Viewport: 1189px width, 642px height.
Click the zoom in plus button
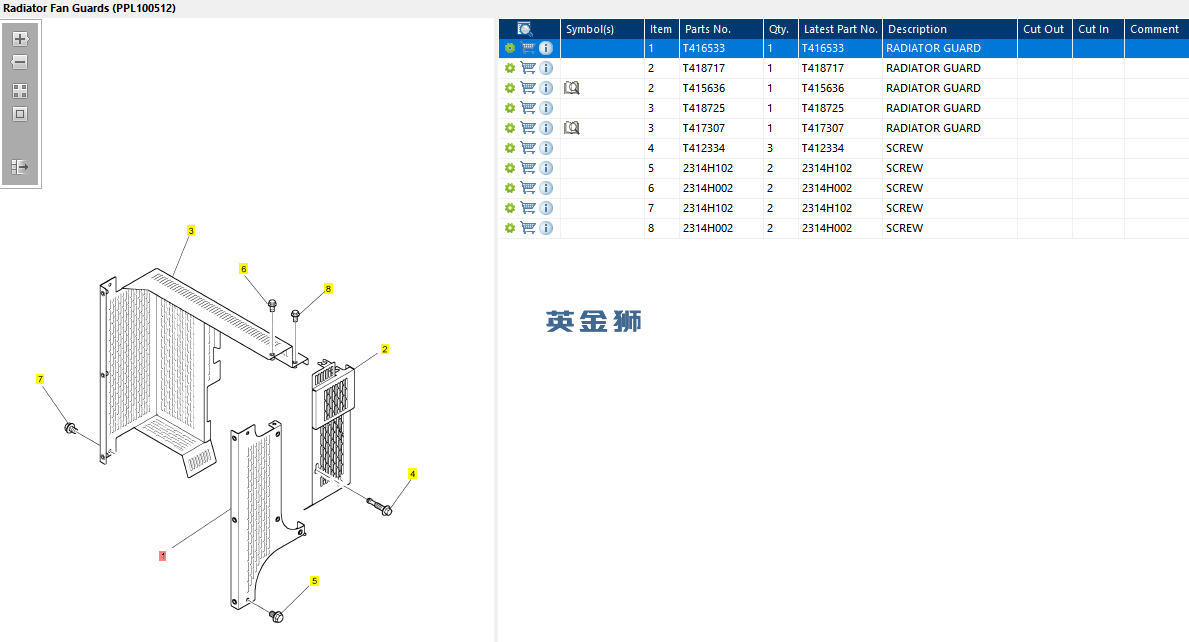tap(20, 39)
